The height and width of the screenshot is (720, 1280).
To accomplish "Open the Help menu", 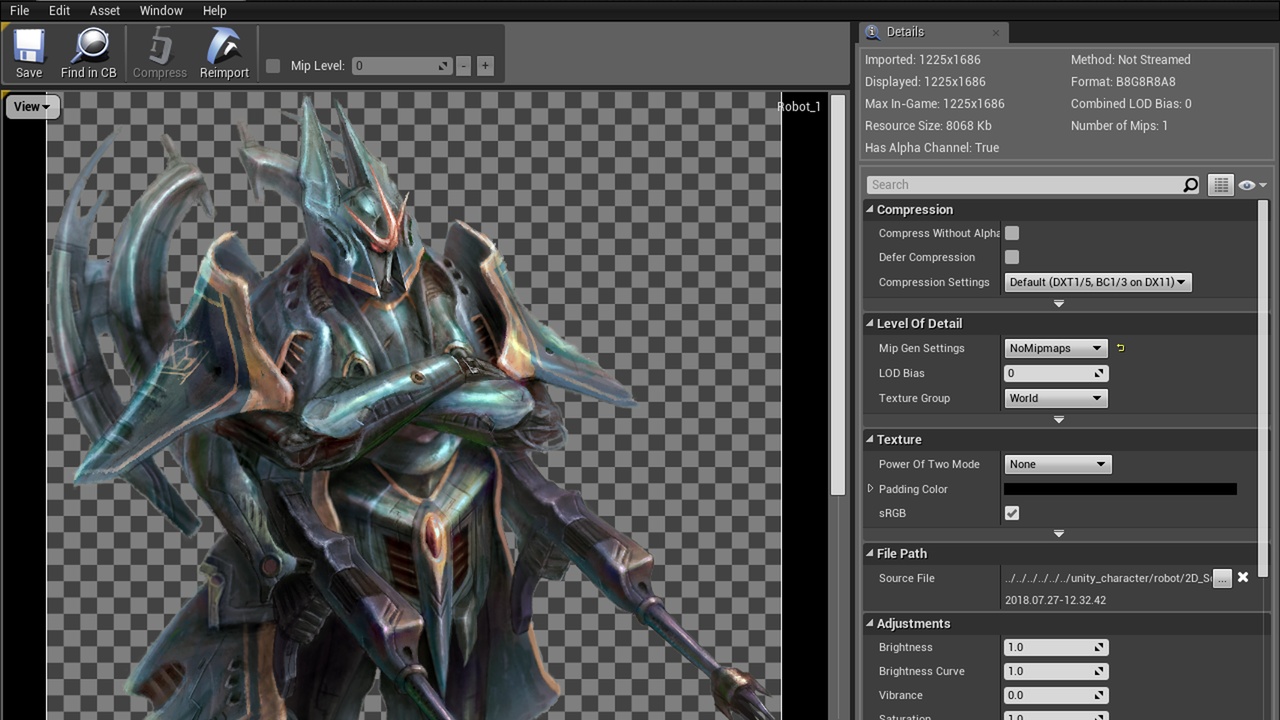I will 215,10.
